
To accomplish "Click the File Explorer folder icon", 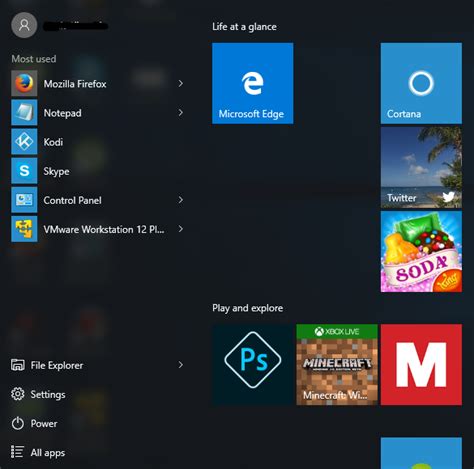I will 18,365.
